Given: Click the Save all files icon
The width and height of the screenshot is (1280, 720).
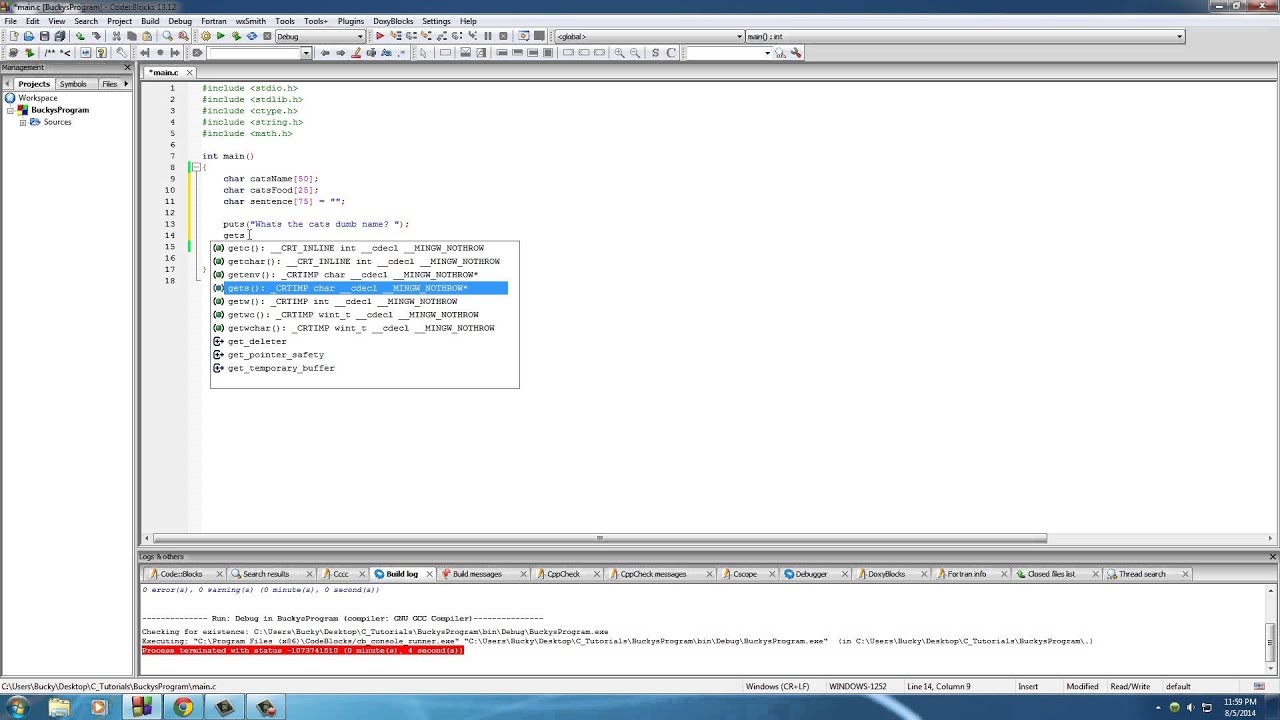Looking at the screenshot, I should (60, 36).
